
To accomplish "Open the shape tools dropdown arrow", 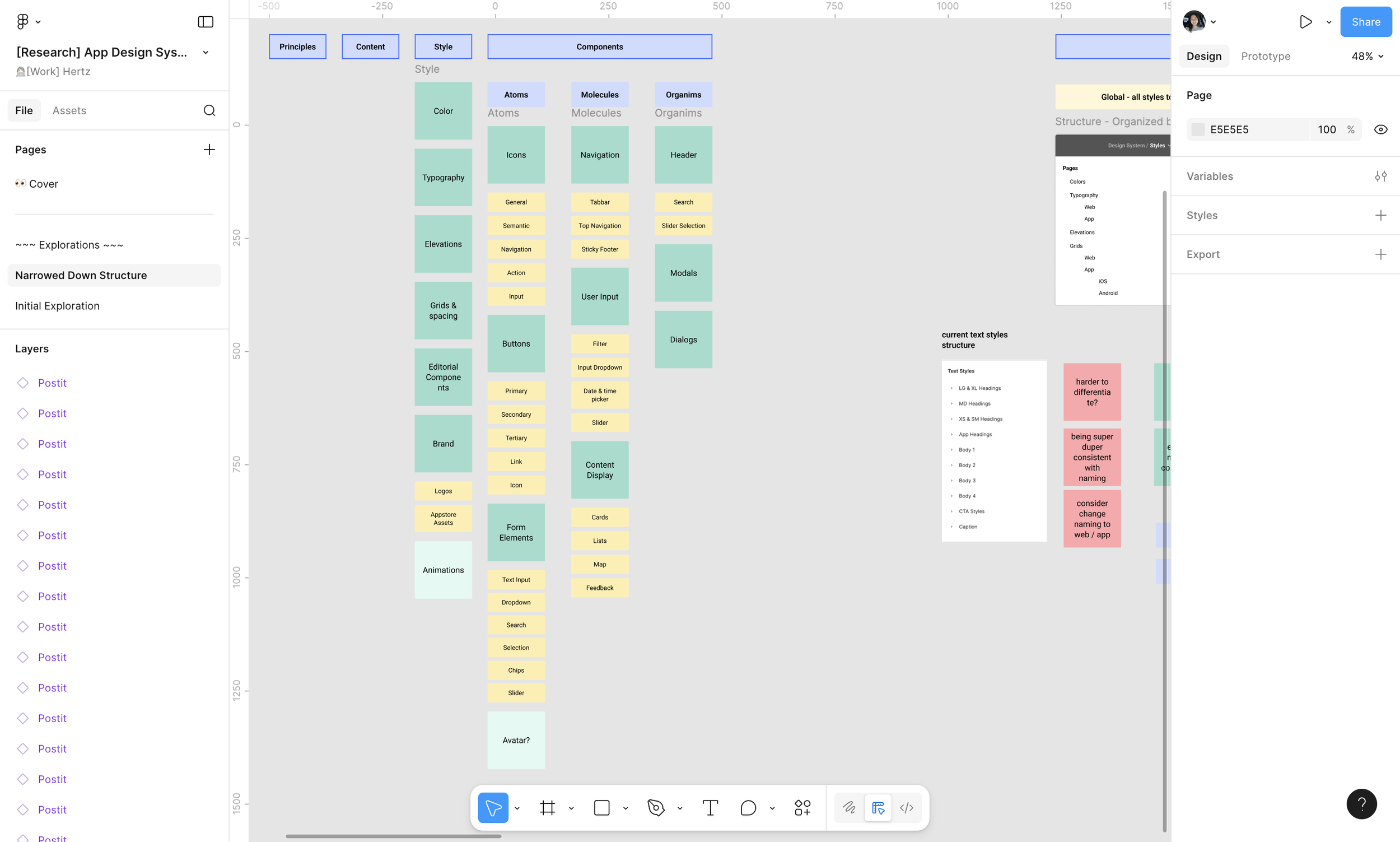I will tap(626, 808).
